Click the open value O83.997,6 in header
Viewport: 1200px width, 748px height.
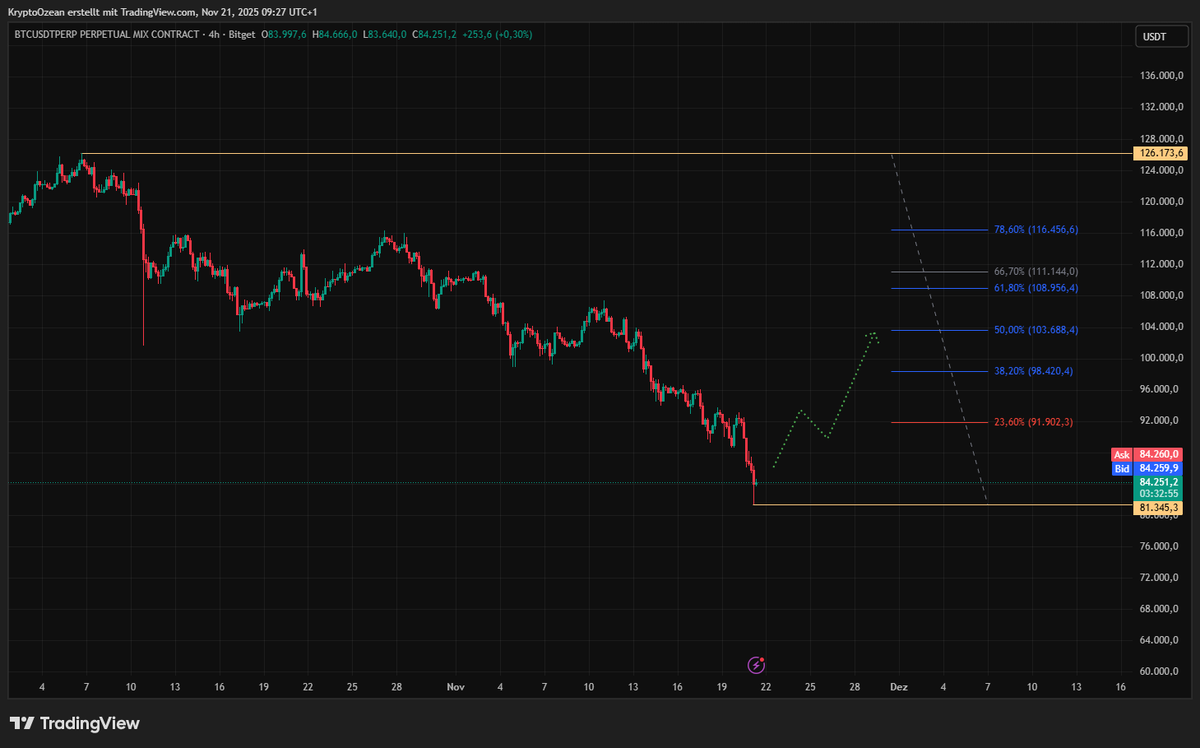point(285,34)
